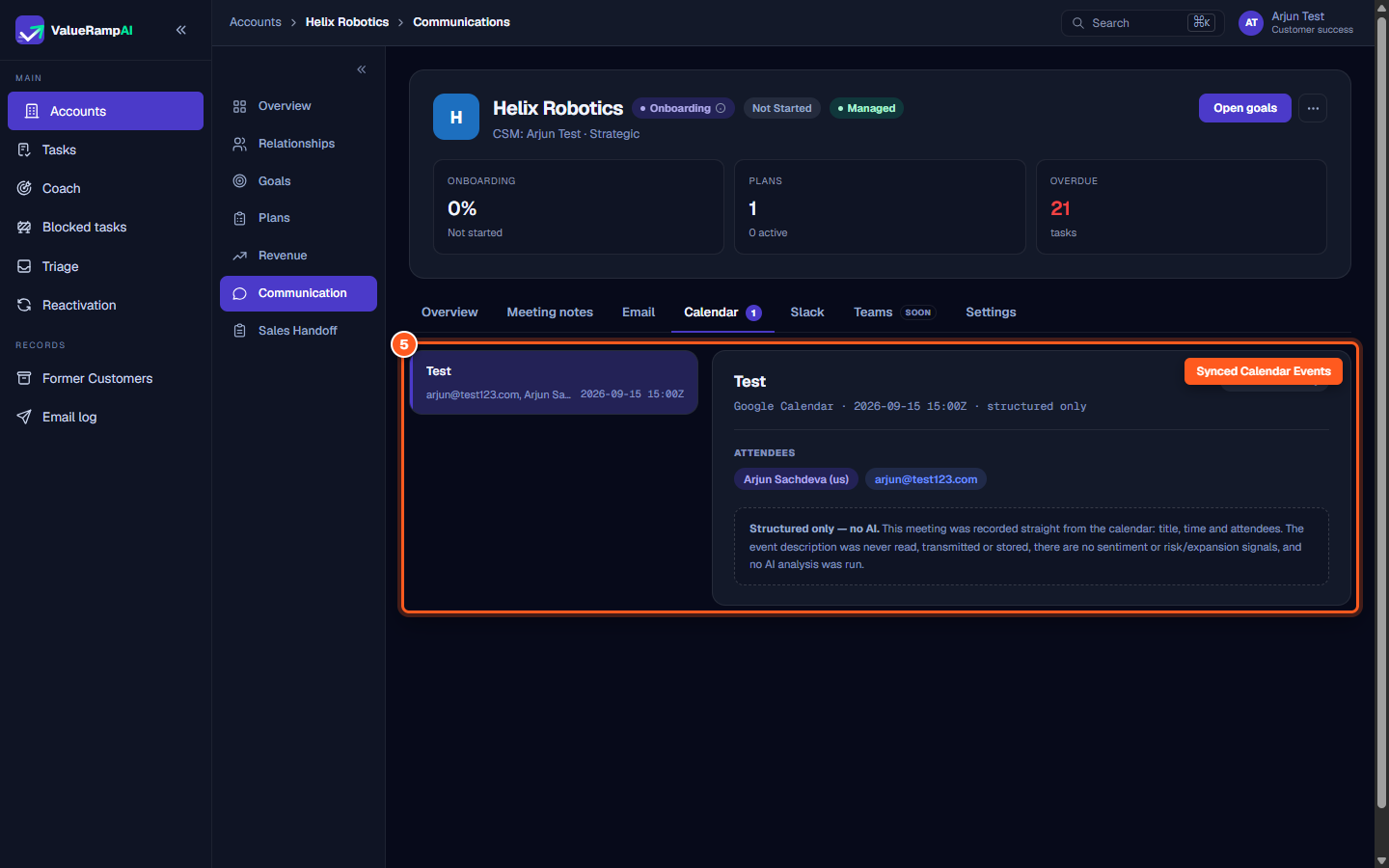Viewport: 1389px width, 868px height.
Task: Click the Goals bullseye icon
Action: (x=240, y=181)
